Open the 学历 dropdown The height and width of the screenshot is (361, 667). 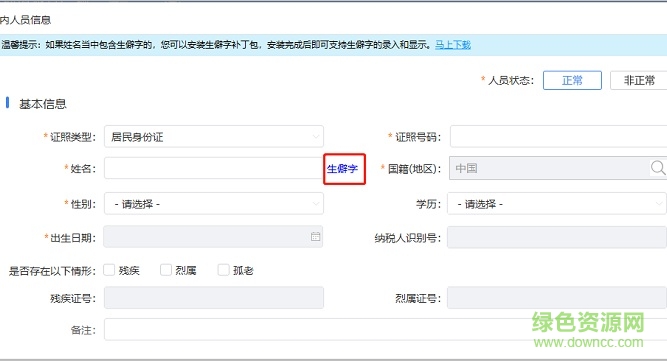click(x=557, y=204)
